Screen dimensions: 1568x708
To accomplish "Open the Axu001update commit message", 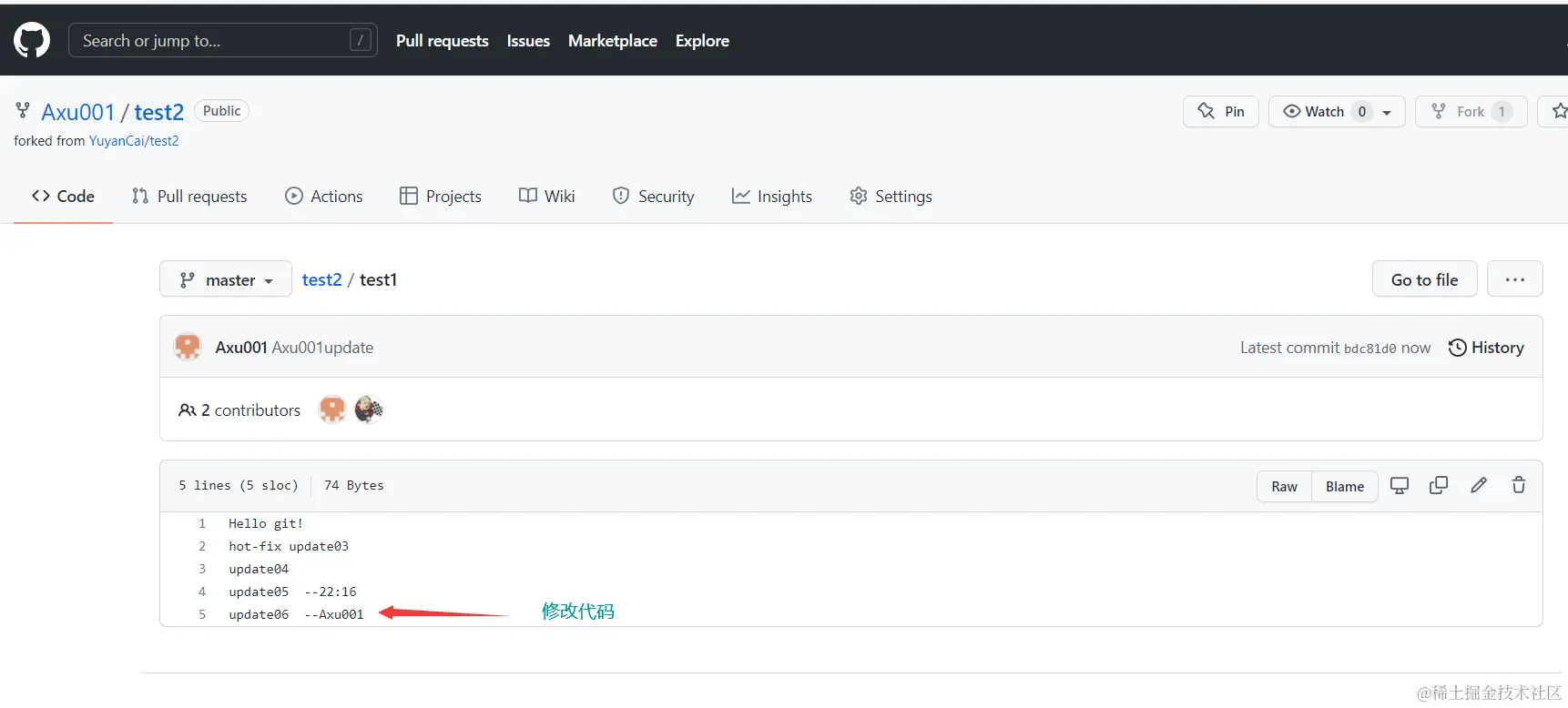I will pyautogui.click(x=323, y=348).
